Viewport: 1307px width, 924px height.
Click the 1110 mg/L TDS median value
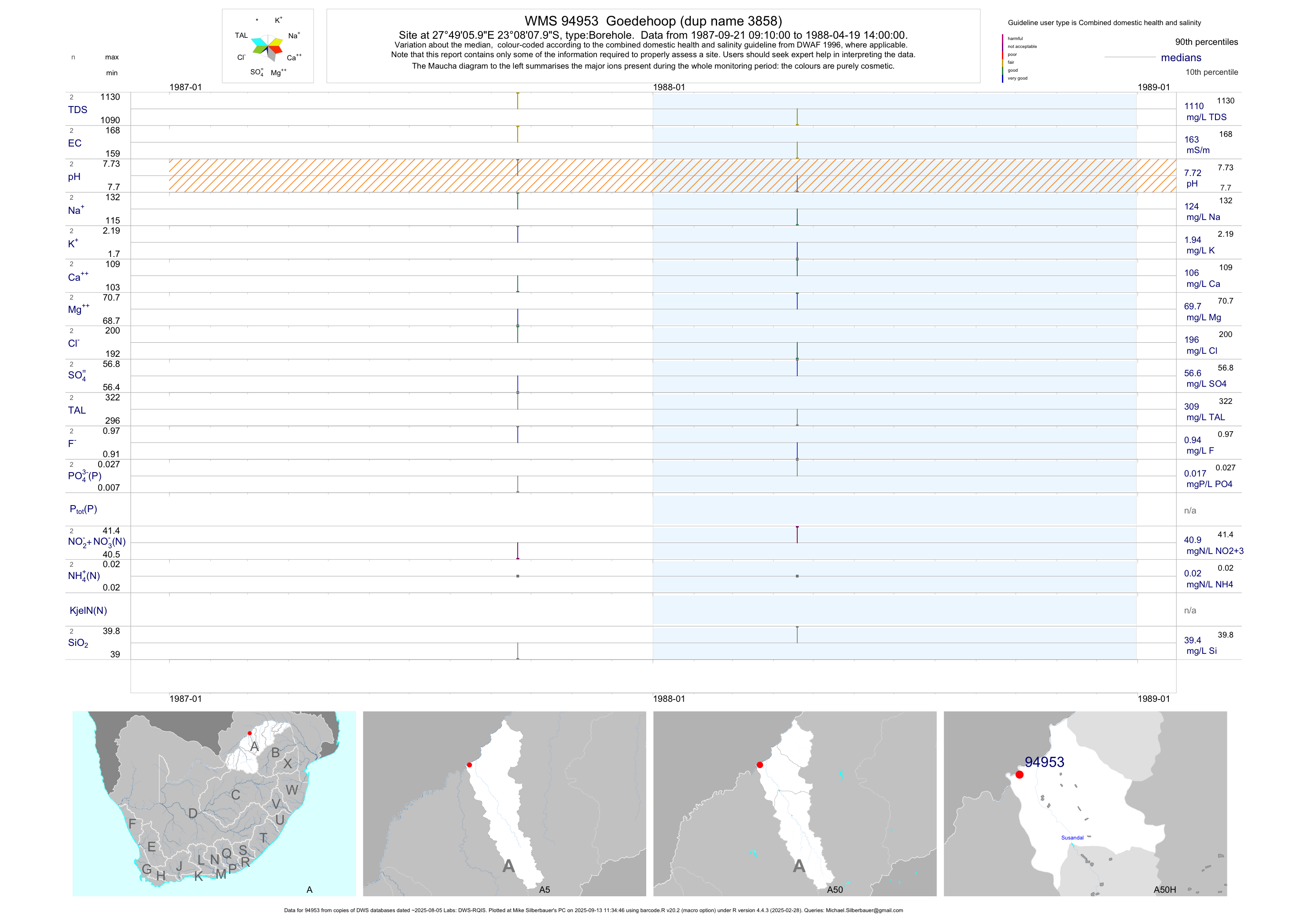click(1194, 106)
